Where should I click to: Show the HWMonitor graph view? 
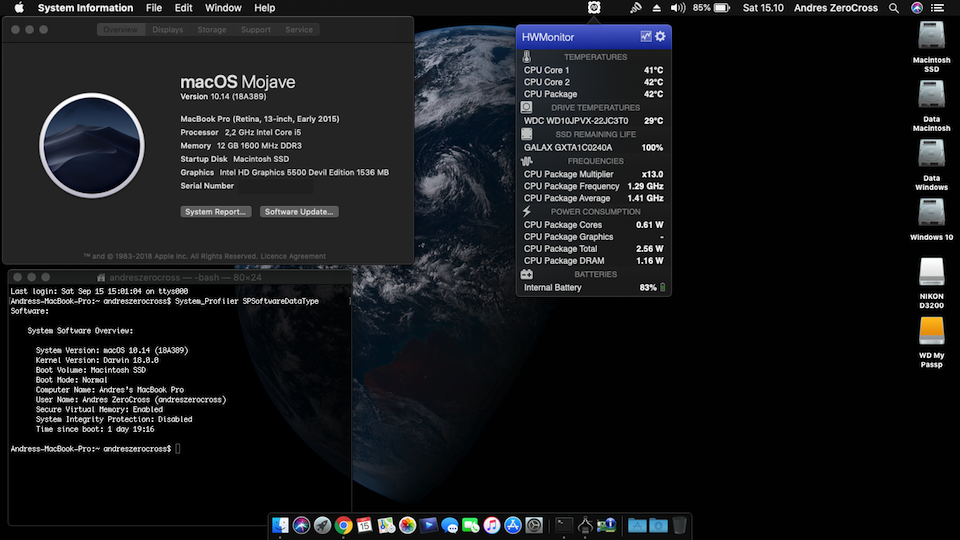pos(646,37)
